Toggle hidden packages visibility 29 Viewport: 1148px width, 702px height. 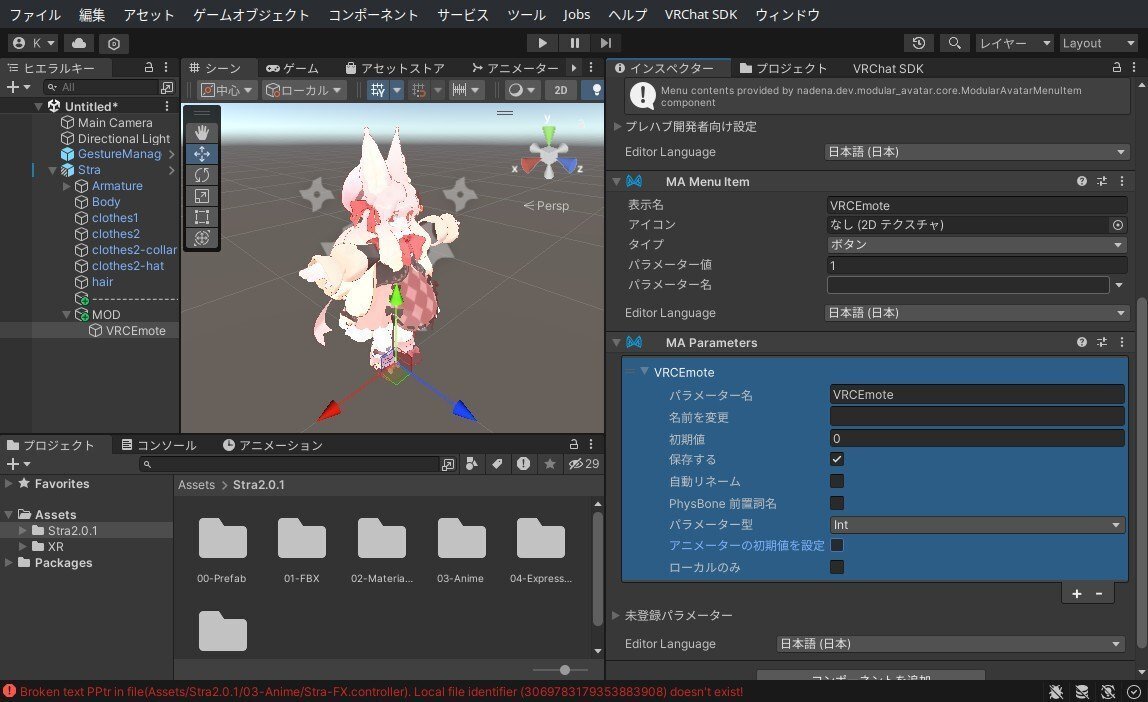584,463
